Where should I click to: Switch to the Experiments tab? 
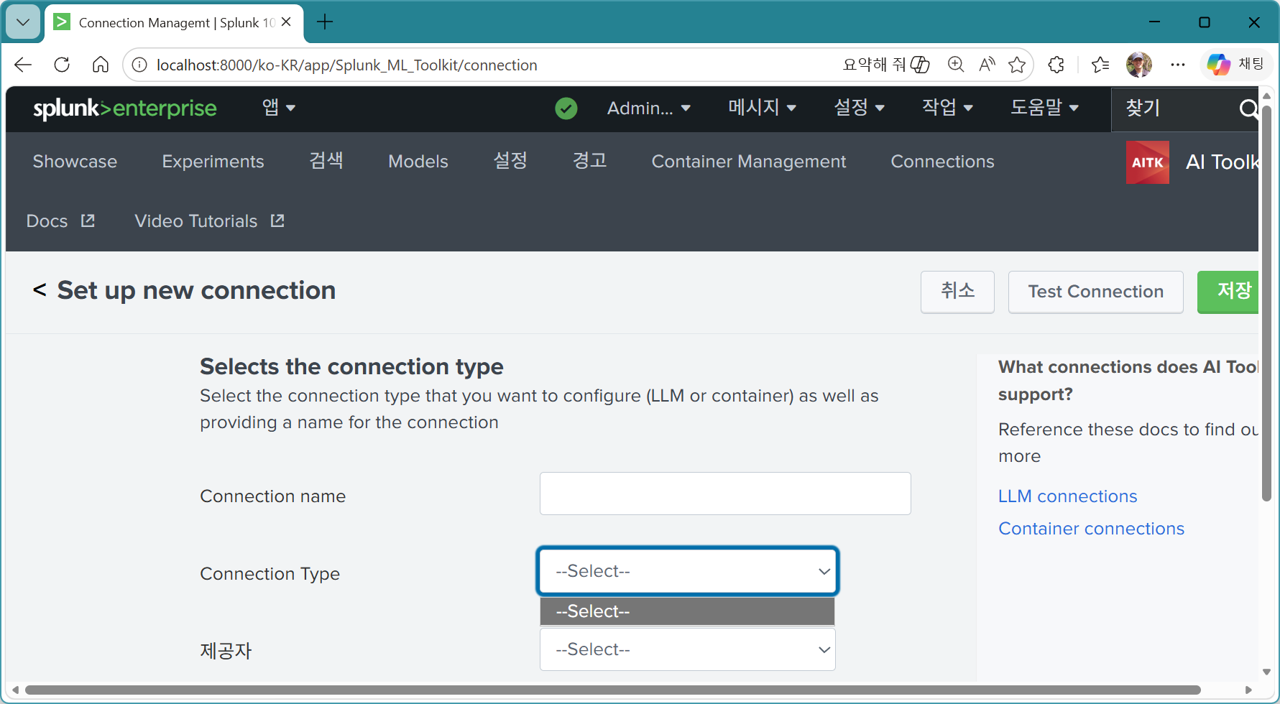pyautogui.click(x=212, y=161)
